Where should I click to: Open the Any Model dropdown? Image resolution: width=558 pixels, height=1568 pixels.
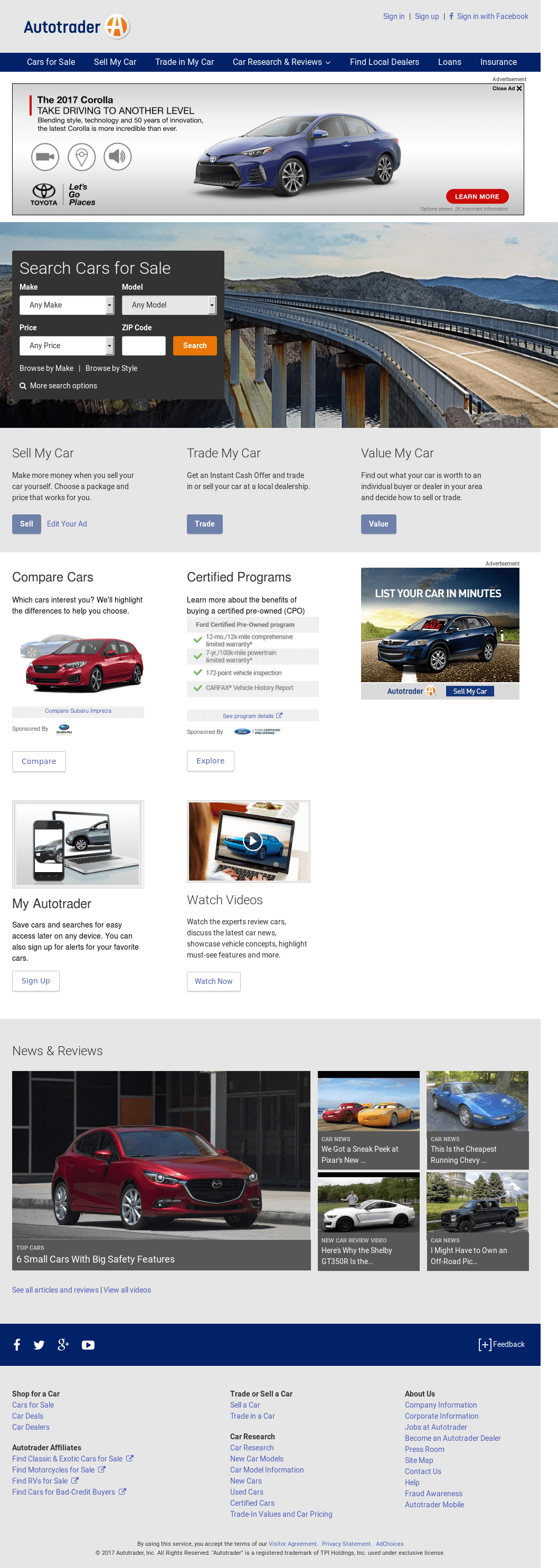[169, 305]
